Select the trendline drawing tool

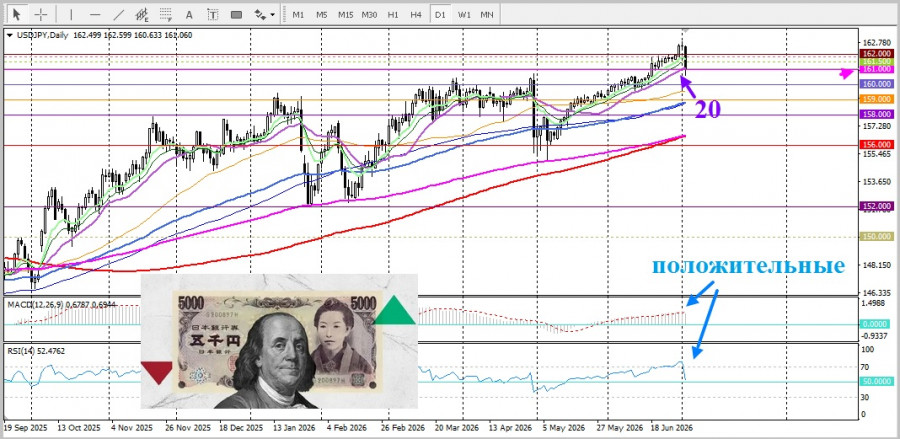tap(119, 14)
